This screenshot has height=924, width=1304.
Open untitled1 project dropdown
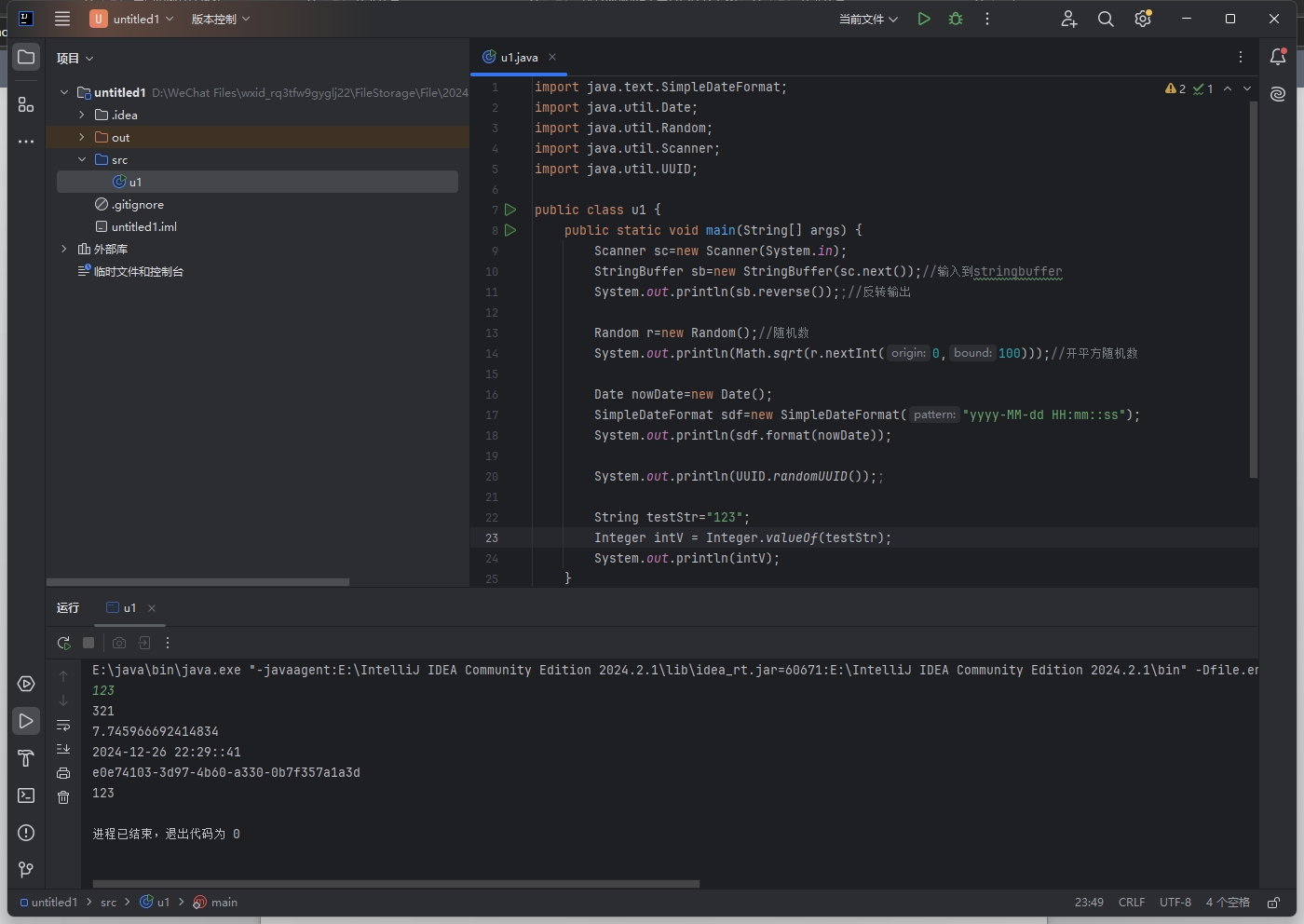point(132,19)
